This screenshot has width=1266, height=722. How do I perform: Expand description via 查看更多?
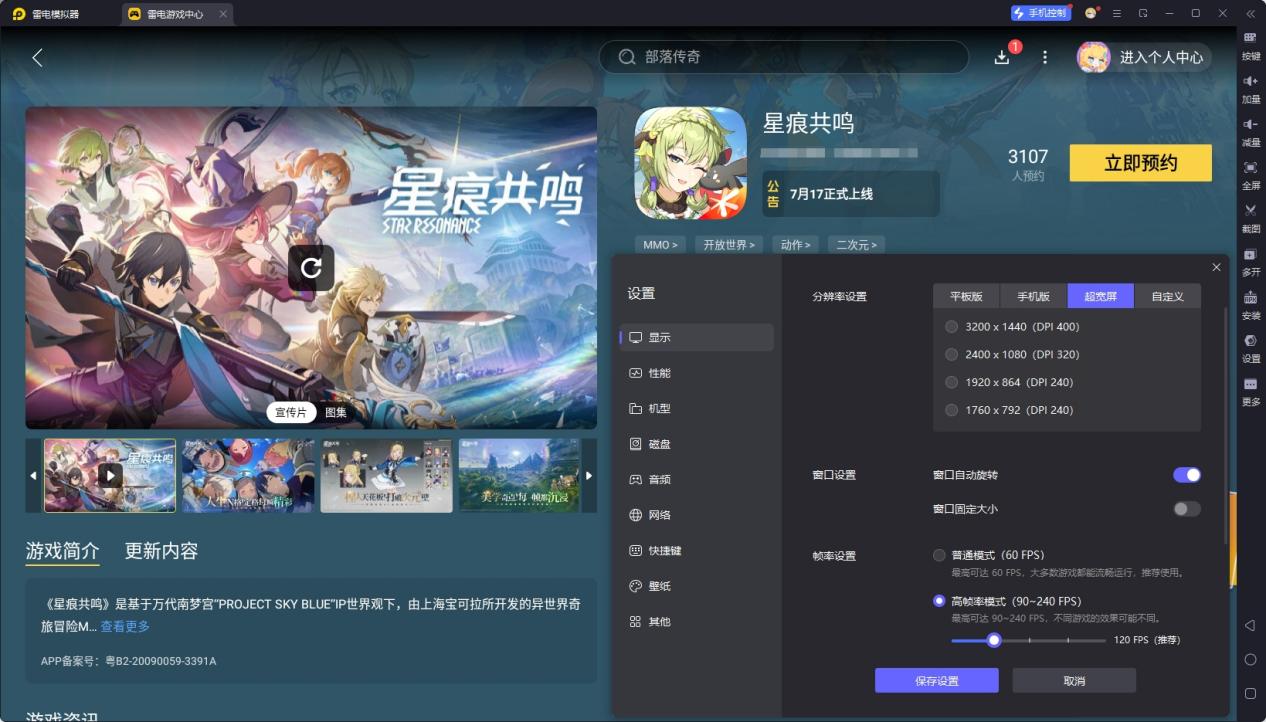pos(125,626)
